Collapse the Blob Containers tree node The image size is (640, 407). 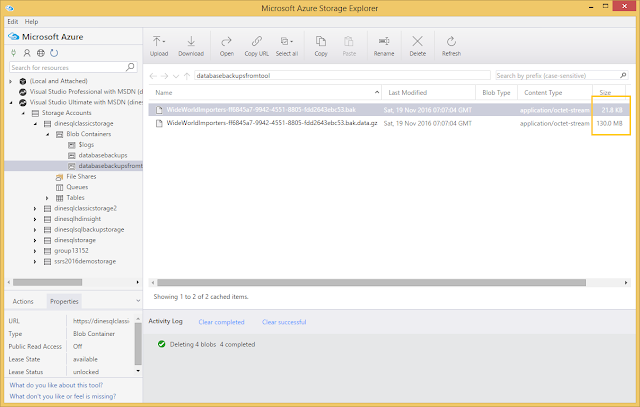tap(47, 134)
